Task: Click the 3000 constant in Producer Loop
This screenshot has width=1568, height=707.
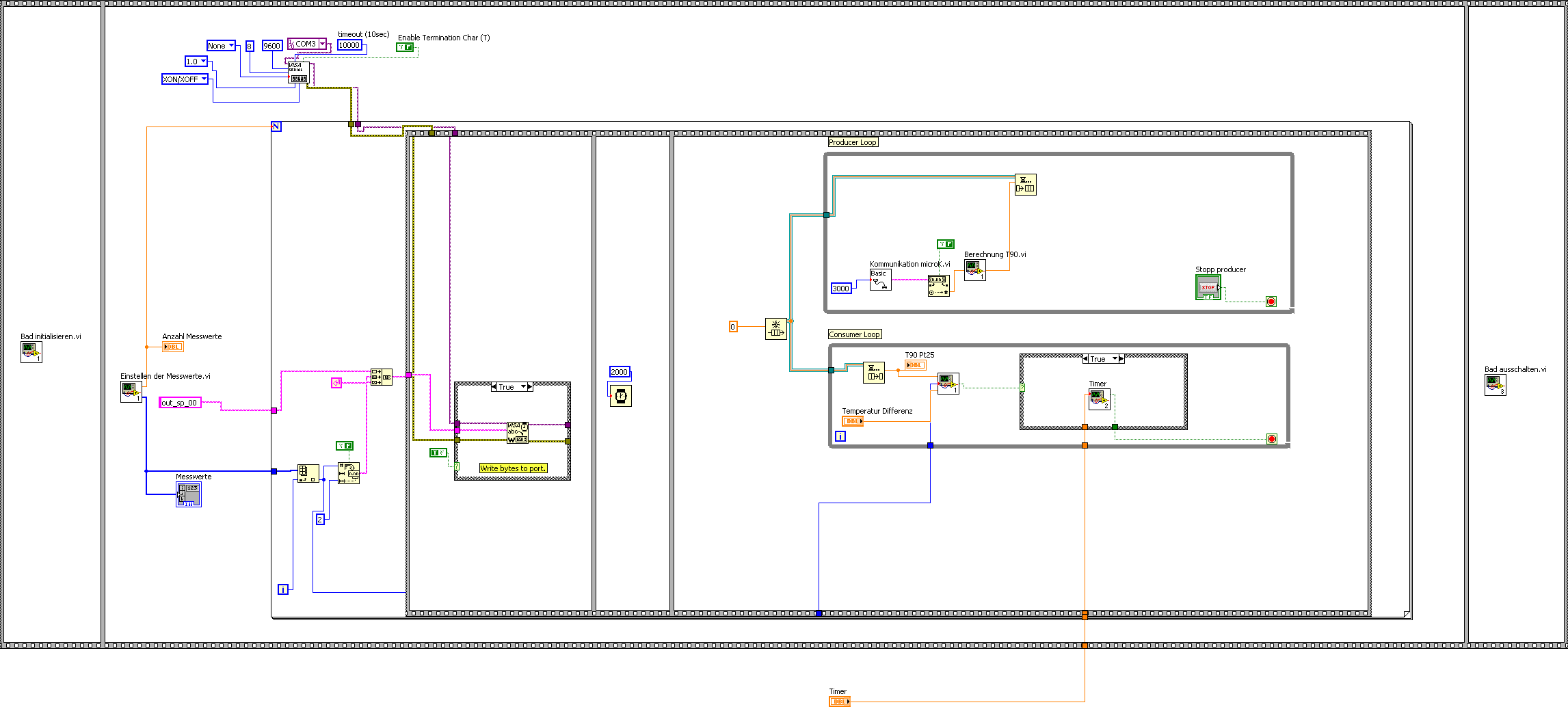Action: 841,289
